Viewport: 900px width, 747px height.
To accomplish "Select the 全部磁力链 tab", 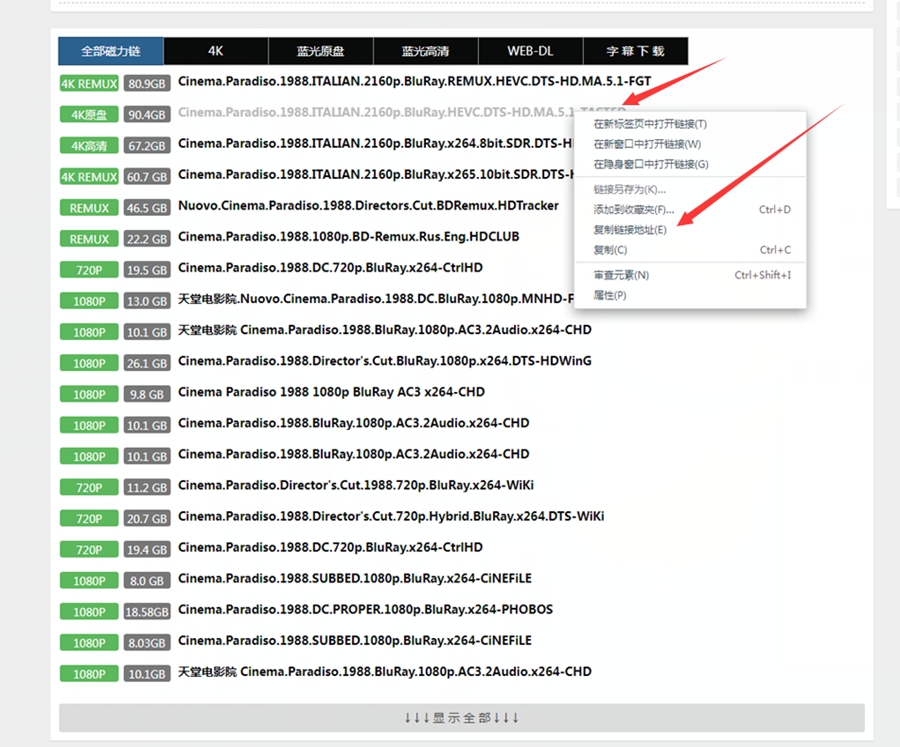I will (x=110, y=51).
